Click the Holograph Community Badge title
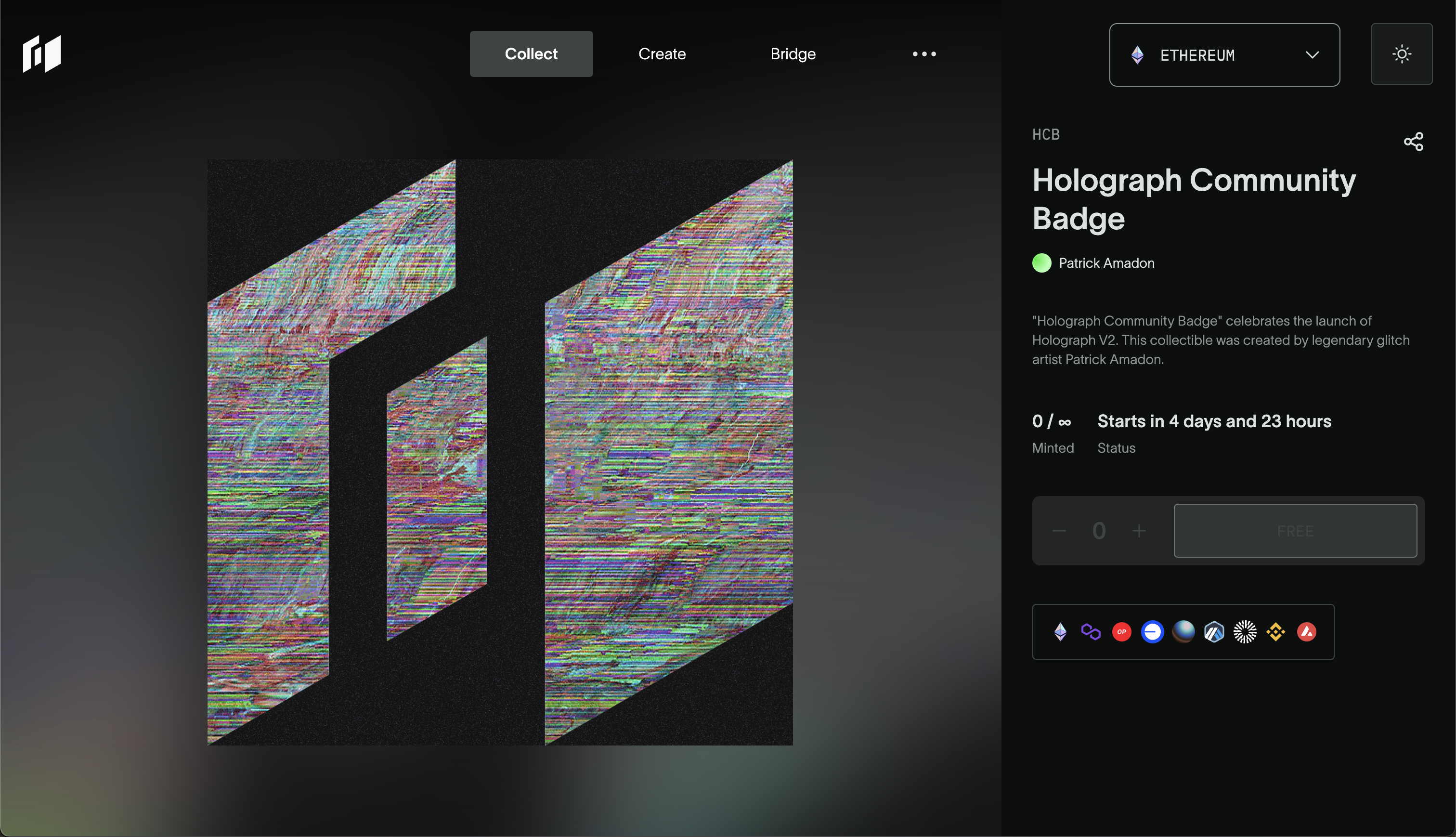The width and height of the screenshot is (1456, 837). pos(1194,199)
